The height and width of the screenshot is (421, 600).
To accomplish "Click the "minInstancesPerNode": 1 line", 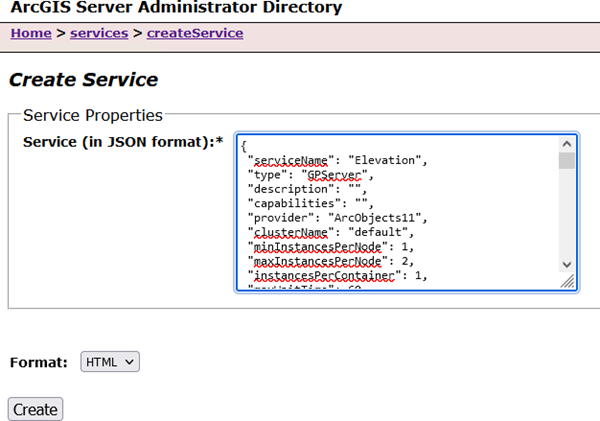I will click(x=331, y=247).
